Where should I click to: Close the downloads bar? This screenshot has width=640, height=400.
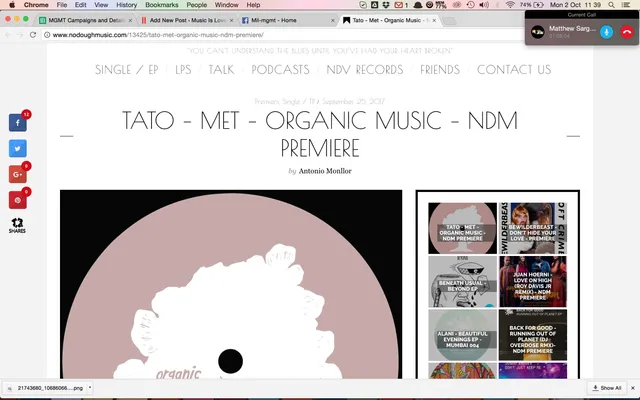click(x=633, y=388)
